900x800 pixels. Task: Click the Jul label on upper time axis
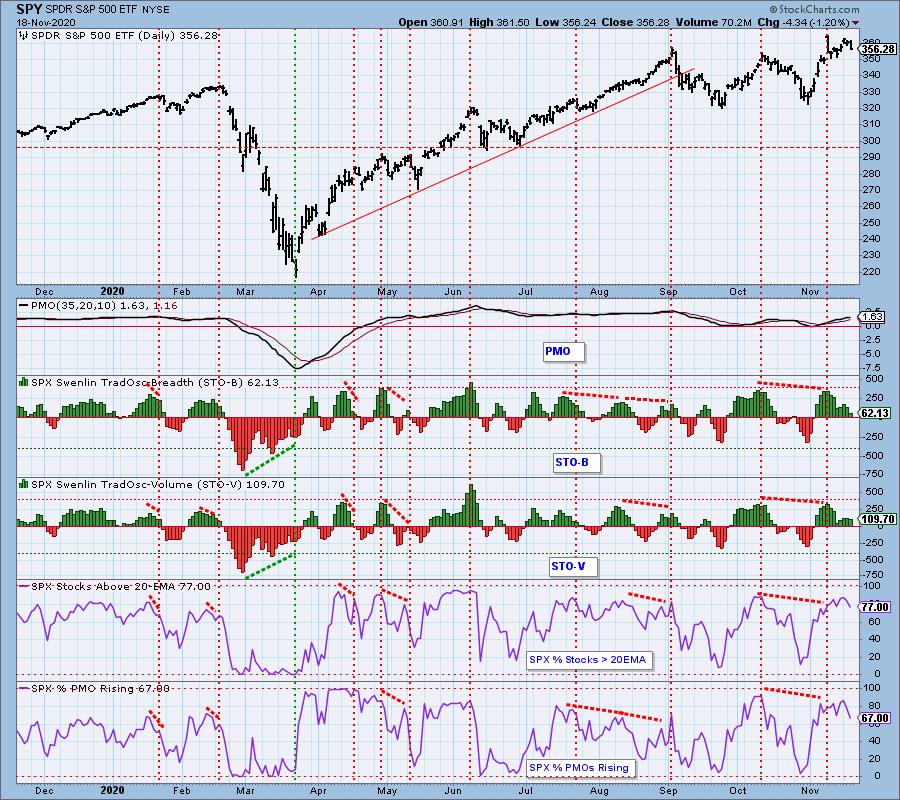[525, 292]
